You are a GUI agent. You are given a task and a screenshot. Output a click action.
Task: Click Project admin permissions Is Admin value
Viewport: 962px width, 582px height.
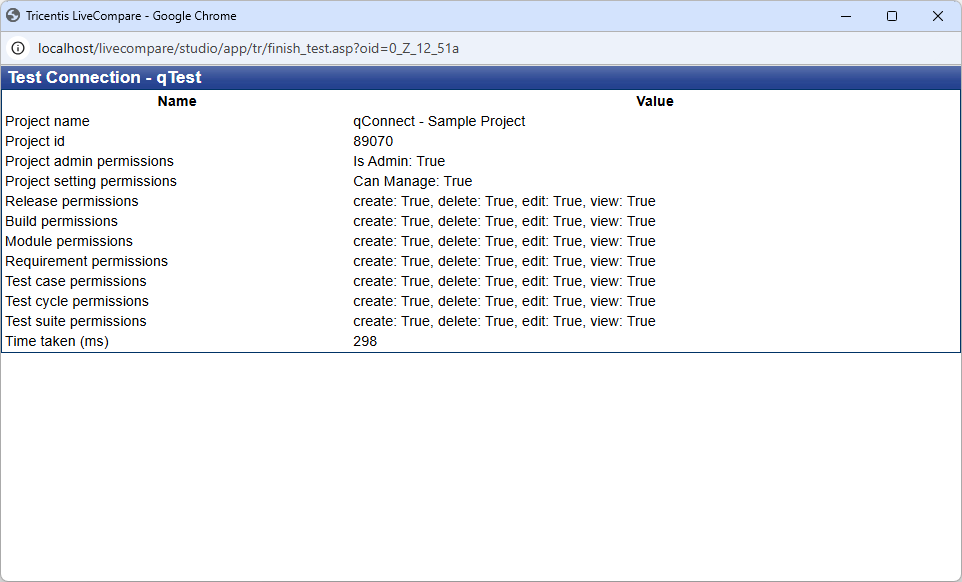(x=399, y=161)
